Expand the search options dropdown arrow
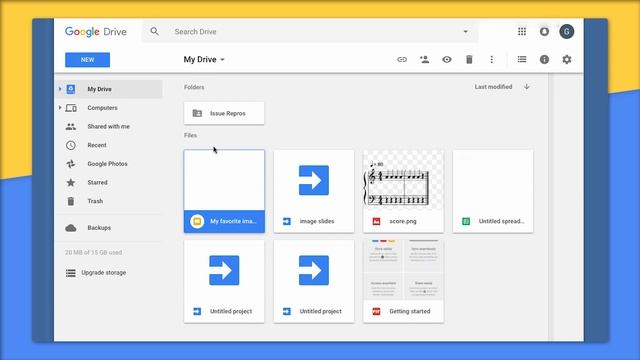 click(465, 31)
